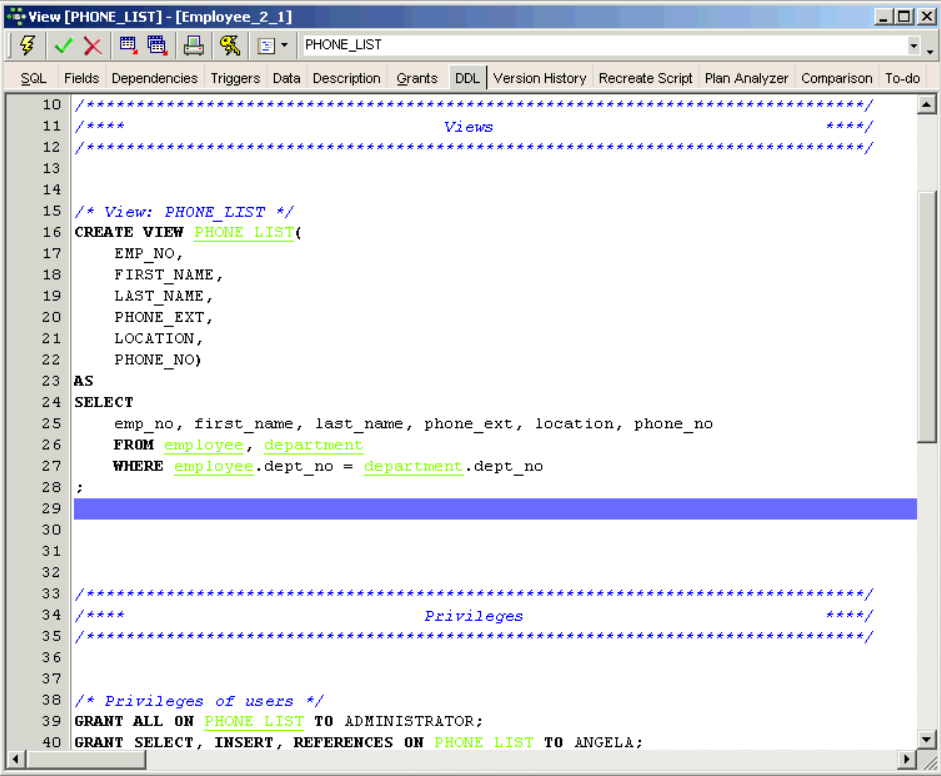Click the department link in WHERE clause

coord(413,466)
